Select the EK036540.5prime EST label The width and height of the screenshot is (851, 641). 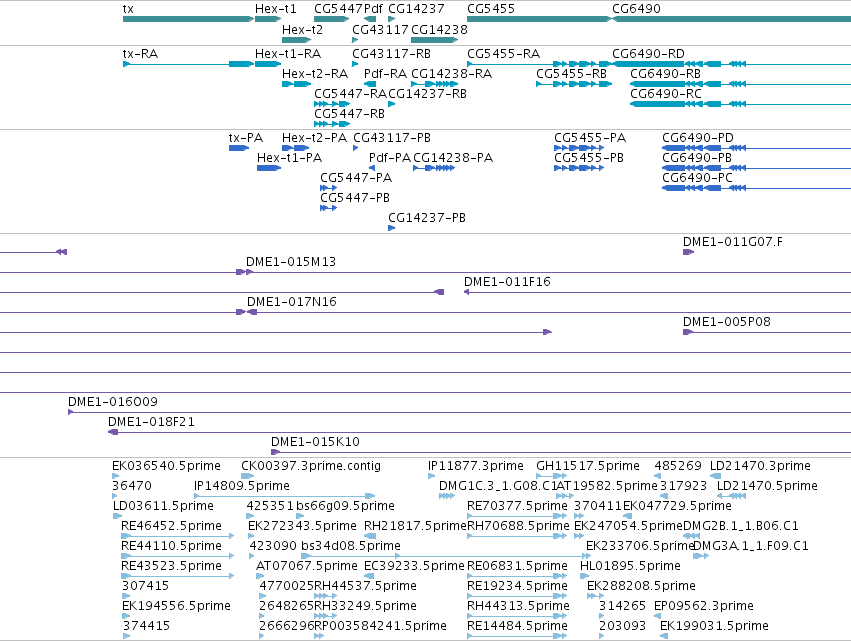(x=167, y=466)
